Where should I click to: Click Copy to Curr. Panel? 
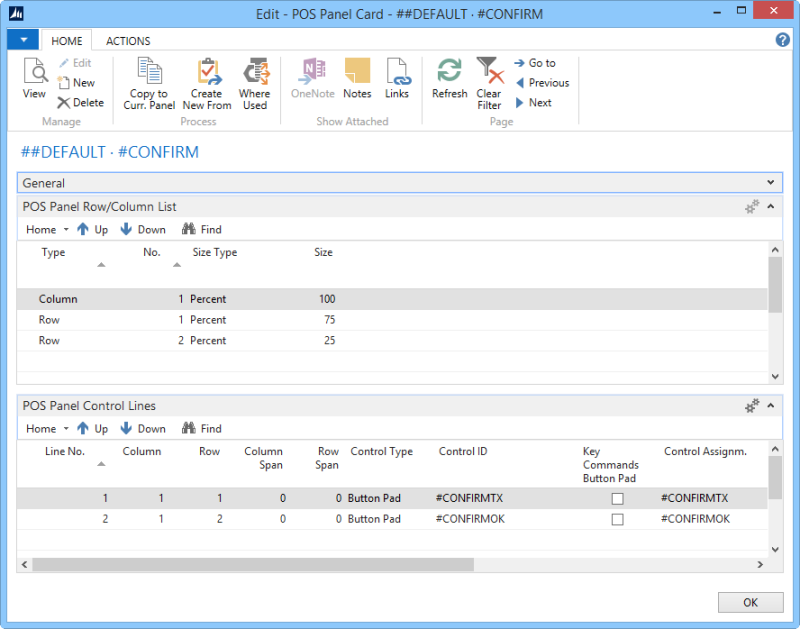click(x=149, y=84)
